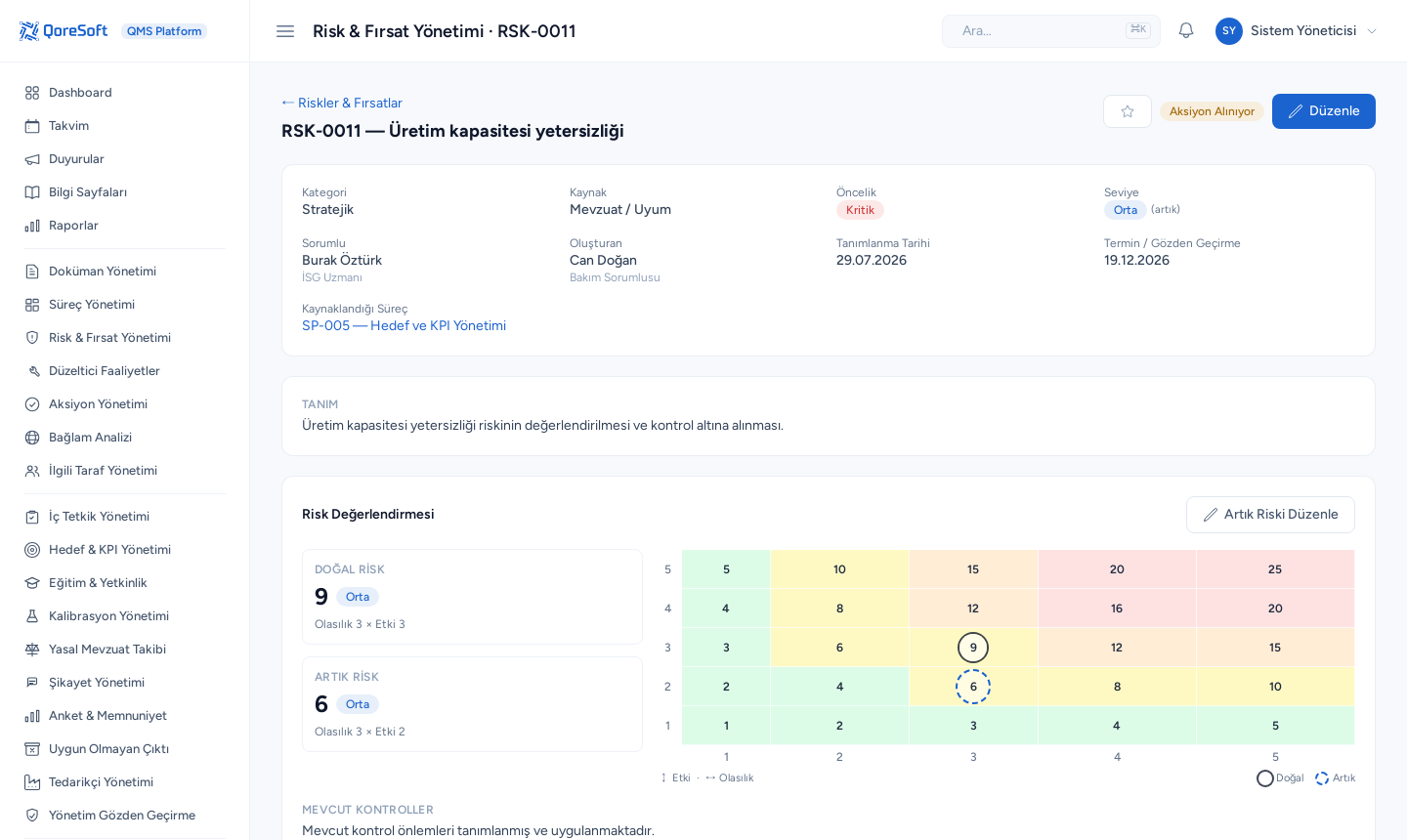Screen dimensions: 1407x840
Task: Click creator name Can Doğan
Action: [x=603, y=261]
